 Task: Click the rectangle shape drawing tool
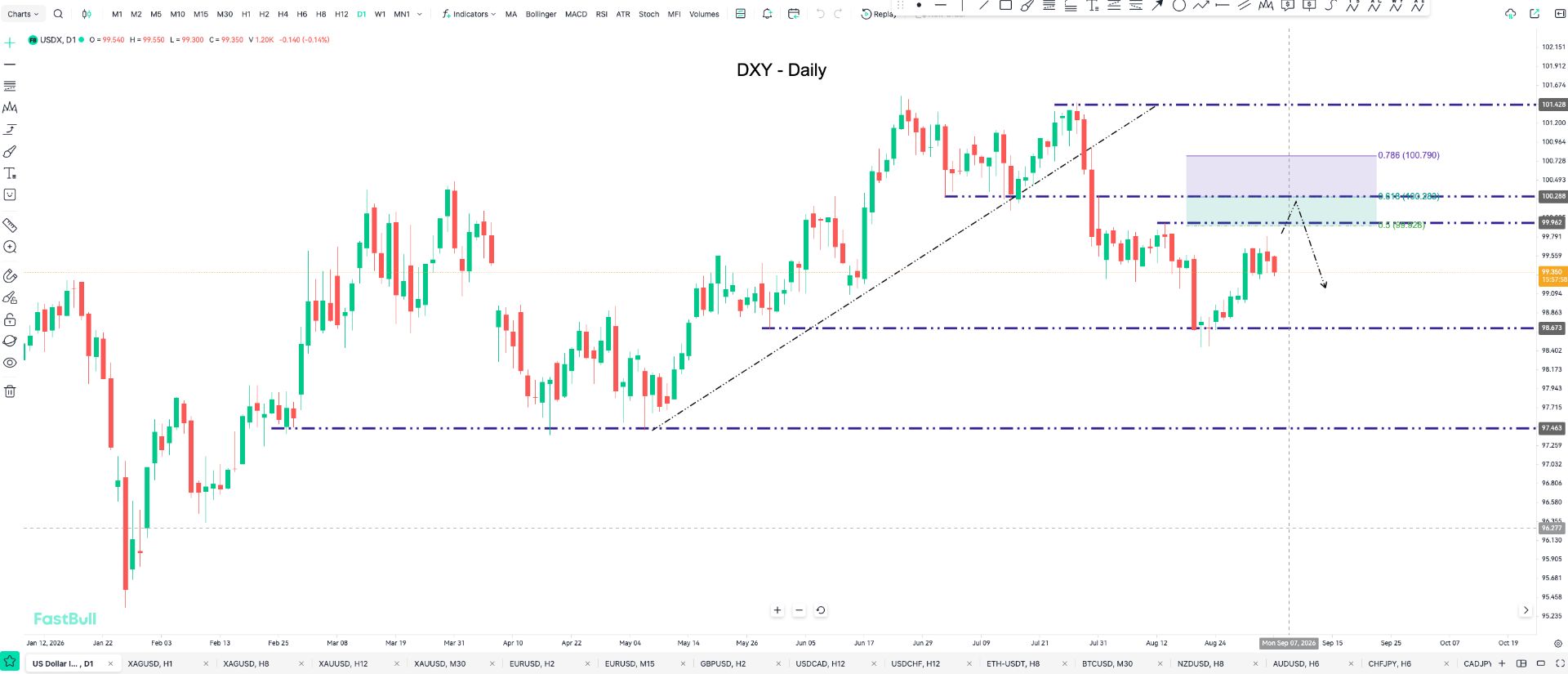coord(1005,5)
